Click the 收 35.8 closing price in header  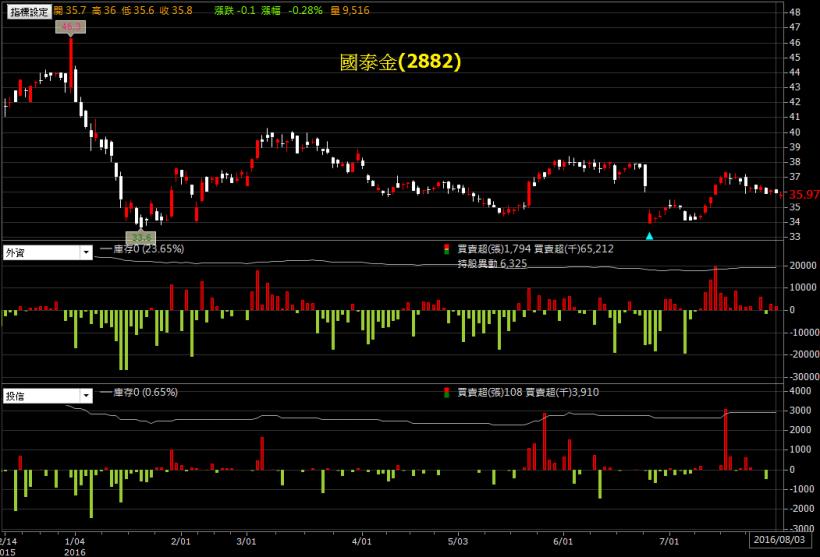pos(176,10)
